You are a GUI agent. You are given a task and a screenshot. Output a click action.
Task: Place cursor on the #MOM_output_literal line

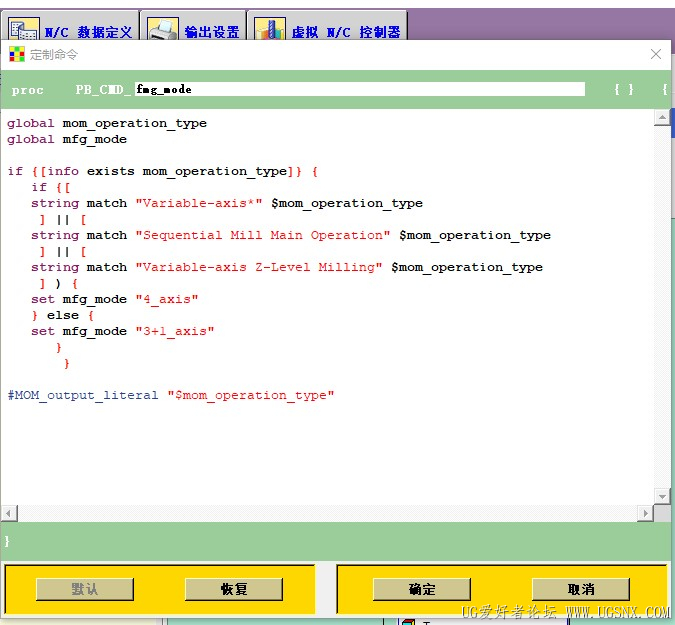[x=170, y=395]
